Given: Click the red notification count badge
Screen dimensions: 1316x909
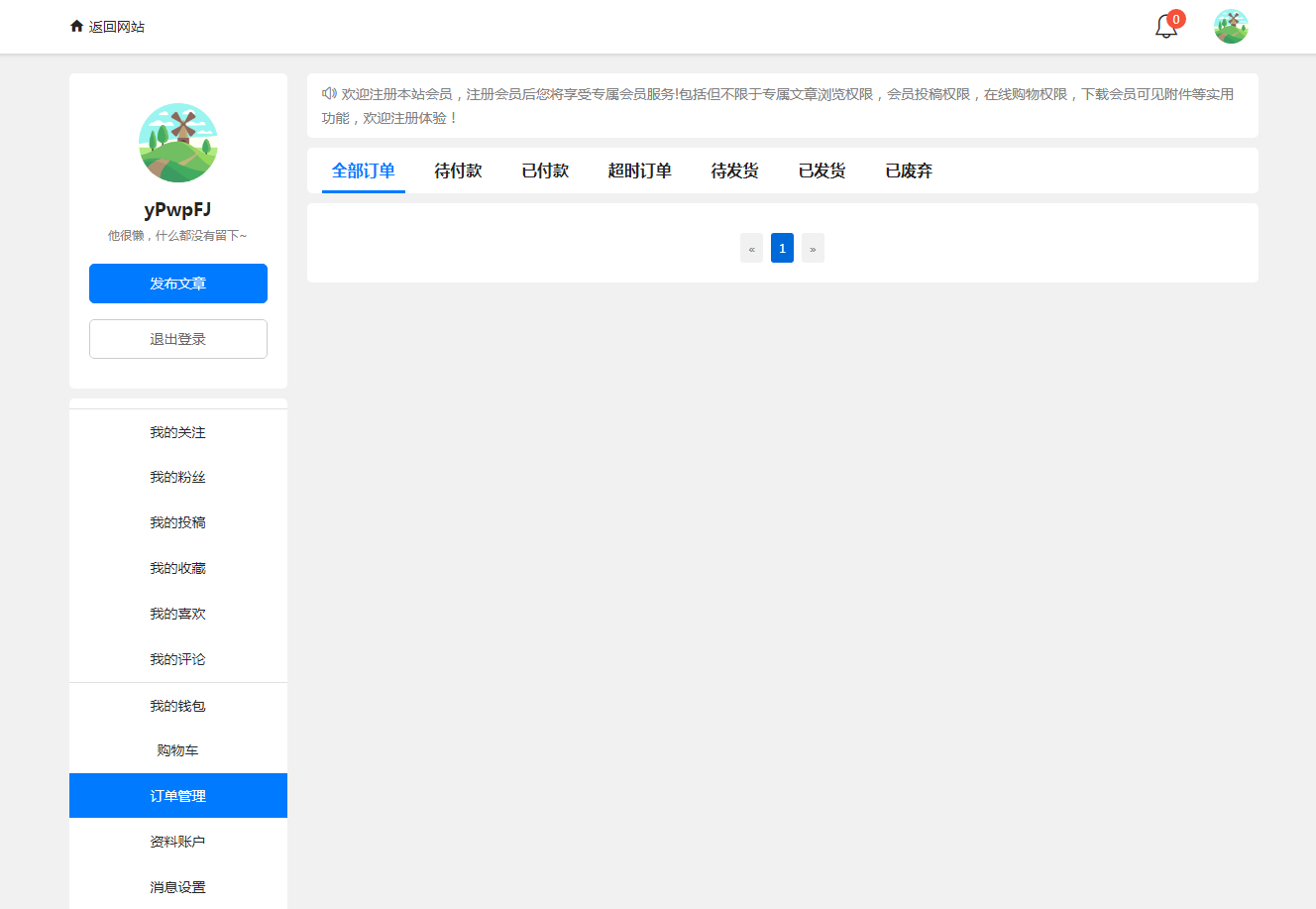Looking at the screenshot, I should point(1176,19).
